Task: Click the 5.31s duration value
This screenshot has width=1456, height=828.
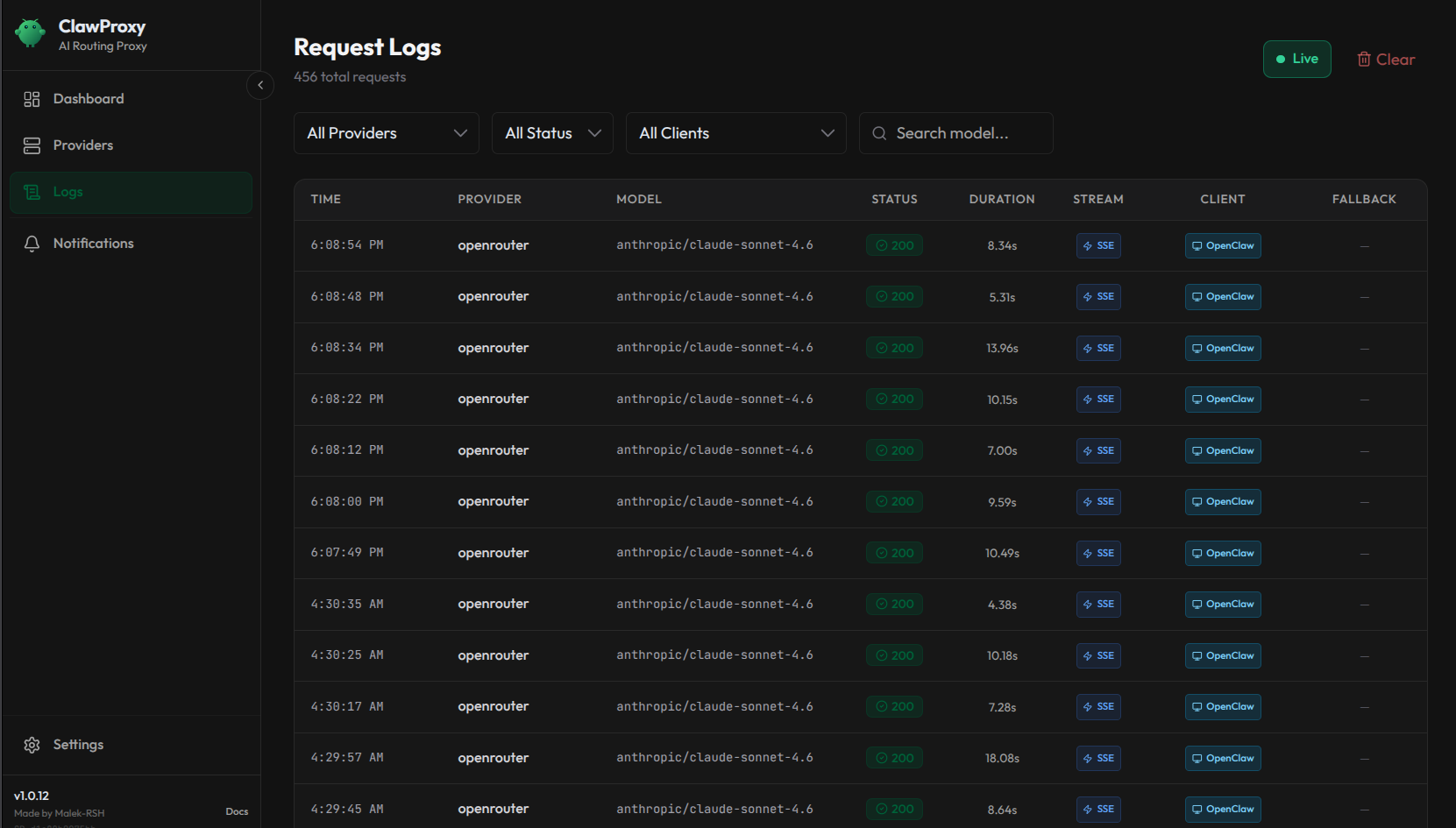Action: [x=1002, y=296]
